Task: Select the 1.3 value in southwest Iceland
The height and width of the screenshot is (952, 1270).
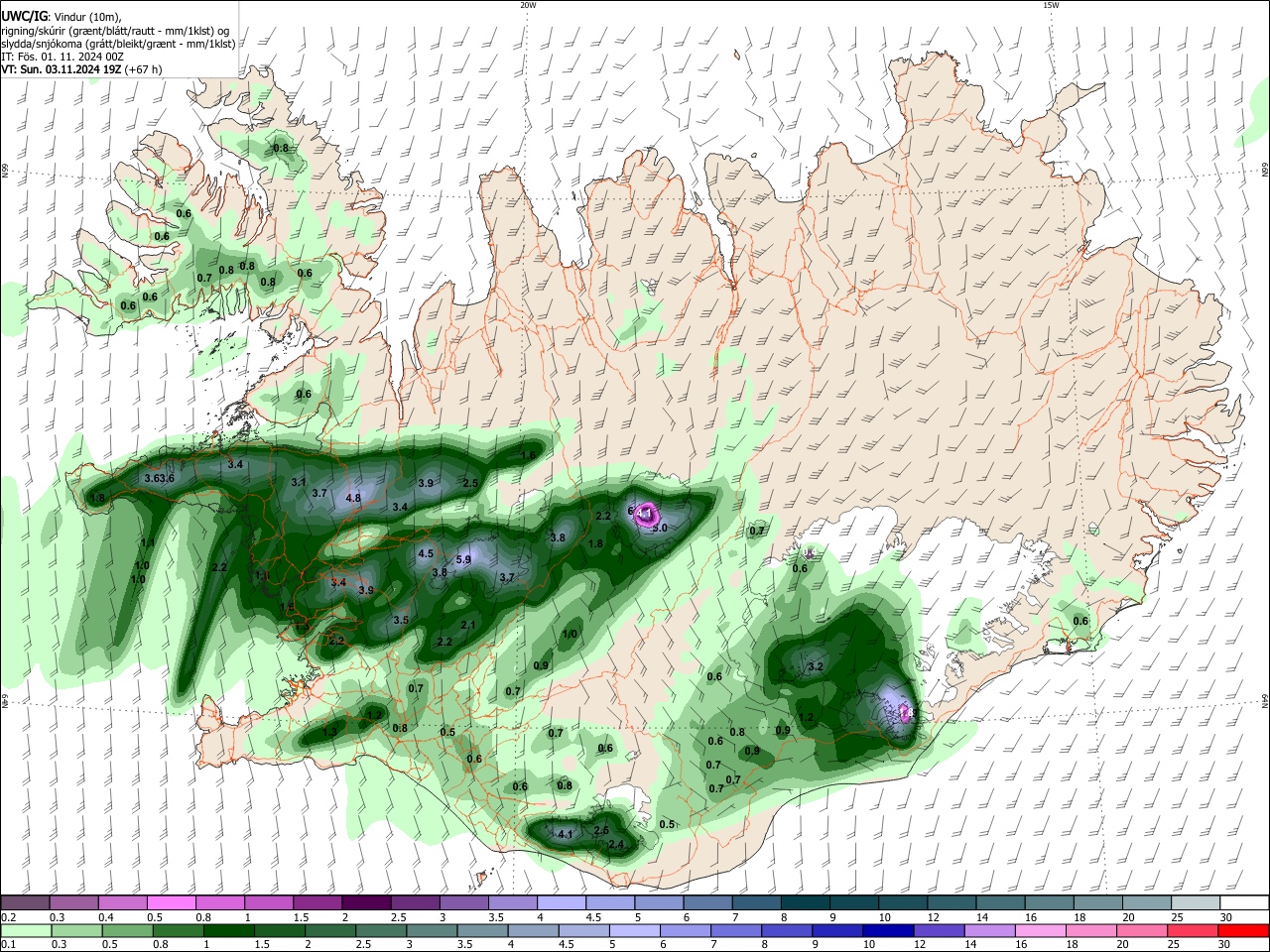Action: pos(329,732)
